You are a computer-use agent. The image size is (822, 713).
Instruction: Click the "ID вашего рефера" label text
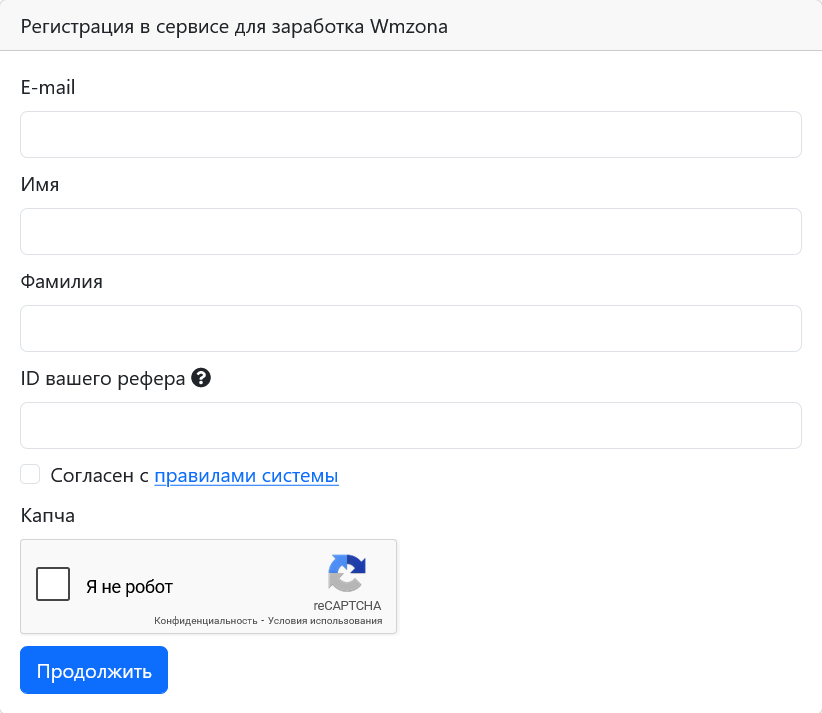click(x=102, y=379)
